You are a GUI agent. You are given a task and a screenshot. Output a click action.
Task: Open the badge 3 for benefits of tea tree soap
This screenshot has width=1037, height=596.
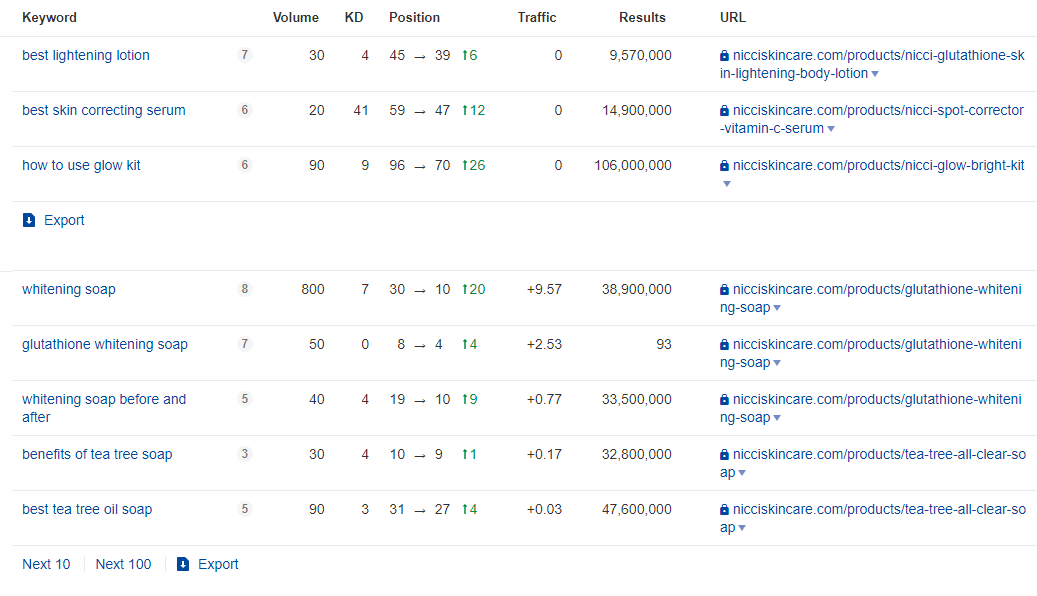click(245, 454)
